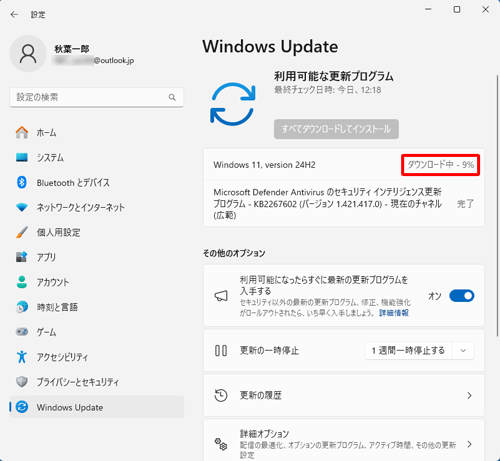Click the Windows Update page title
The width and height of the screenshot is (500, 461).
270,47
